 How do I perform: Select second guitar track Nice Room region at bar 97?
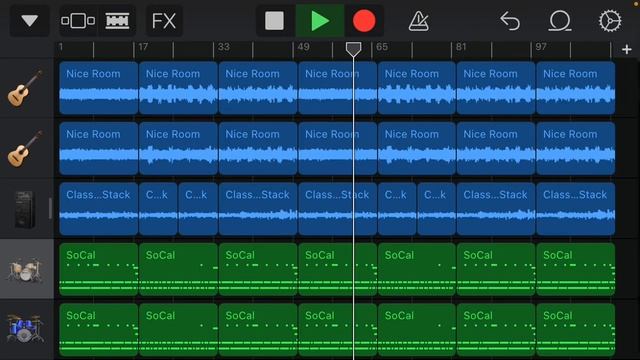[x=576, y=148]
